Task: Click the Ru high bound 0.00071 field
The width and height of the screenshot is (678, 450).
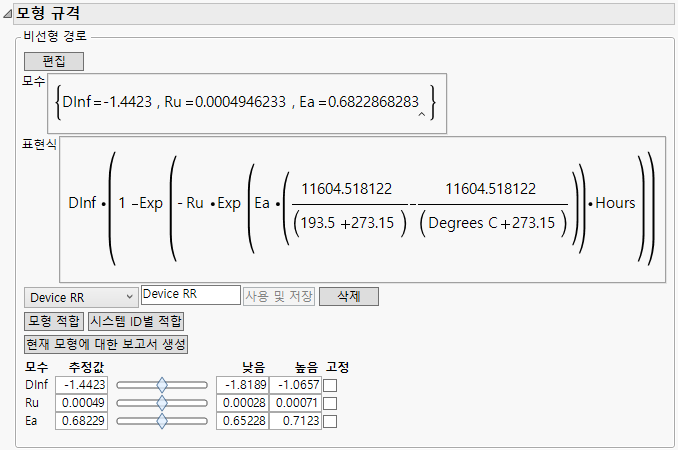Action: point(295,403)
